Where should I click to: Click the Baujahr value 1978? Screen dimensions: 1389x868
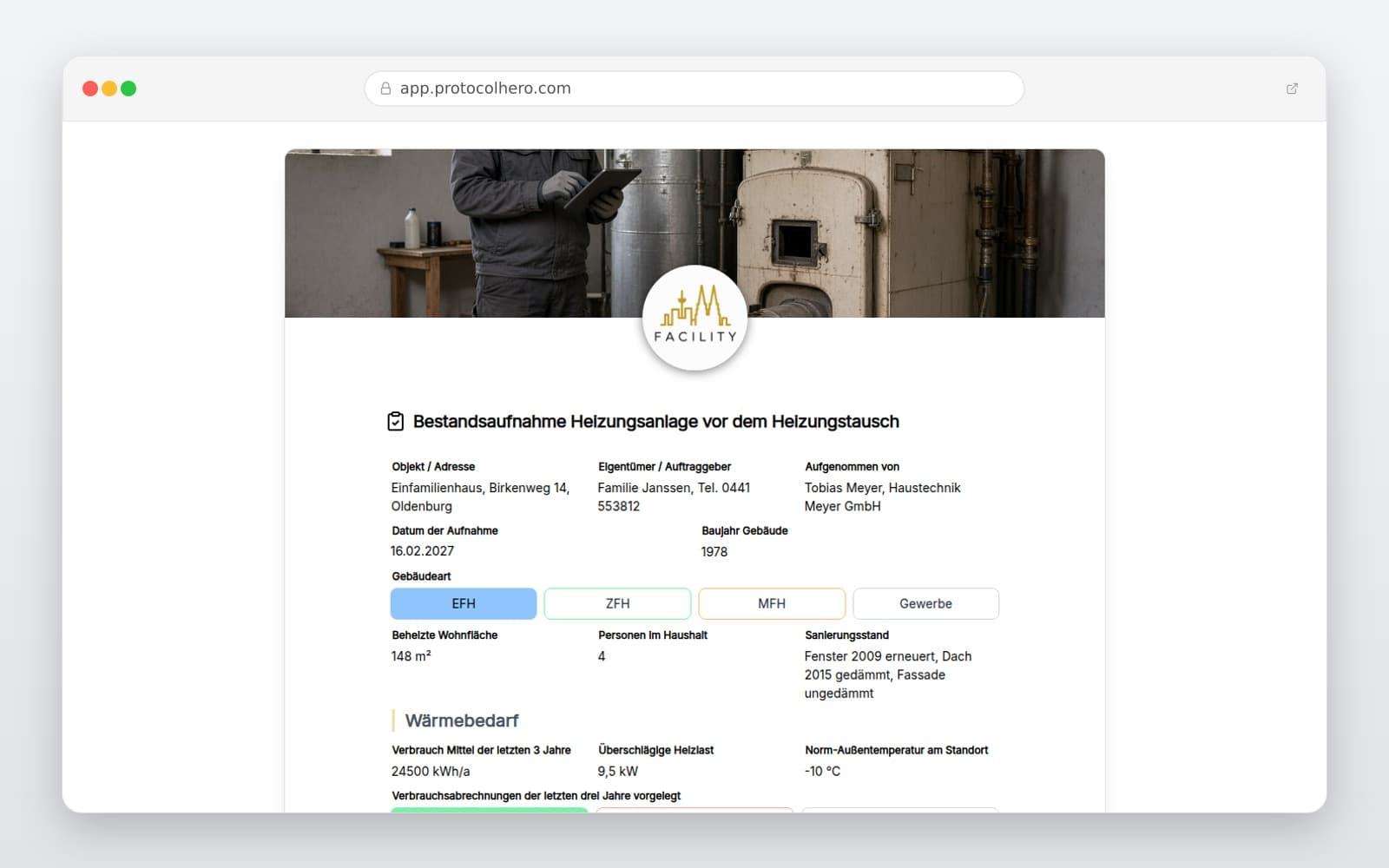714,552
